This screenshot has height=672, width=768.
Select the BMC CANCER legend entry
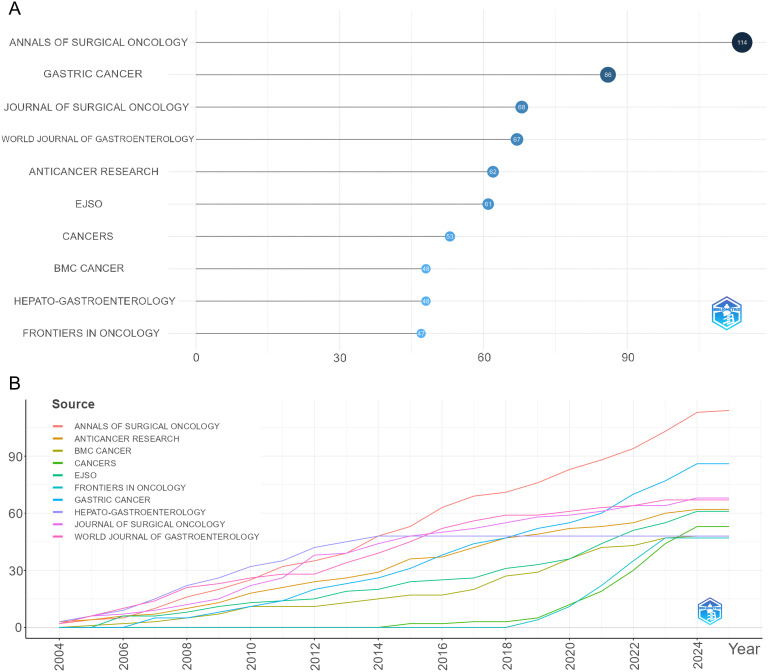coord(102,451)
